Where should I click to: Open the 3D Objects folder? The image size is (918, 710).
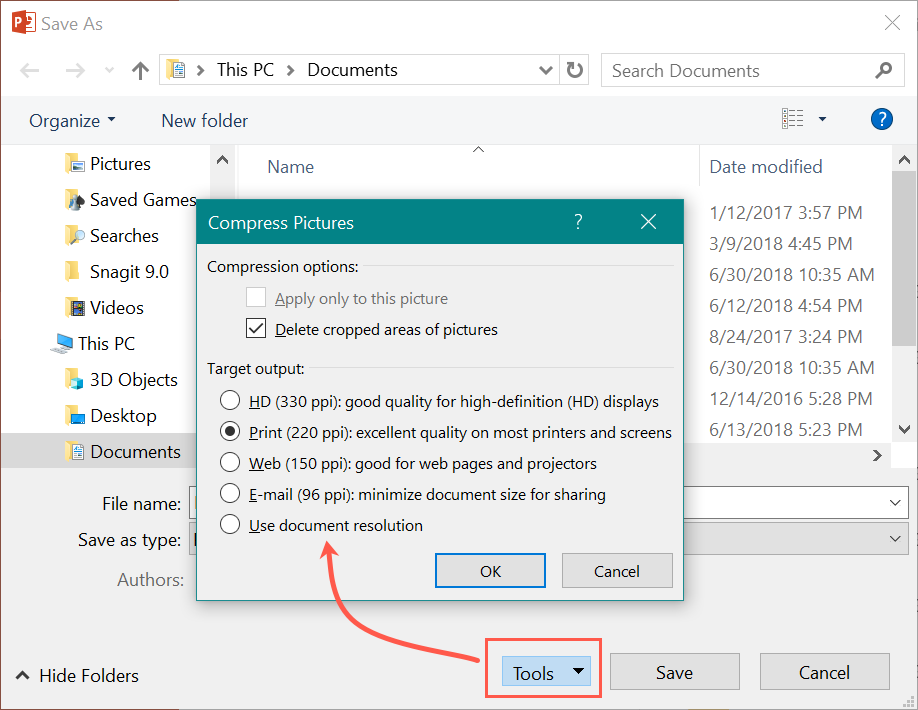coord(133,380)
